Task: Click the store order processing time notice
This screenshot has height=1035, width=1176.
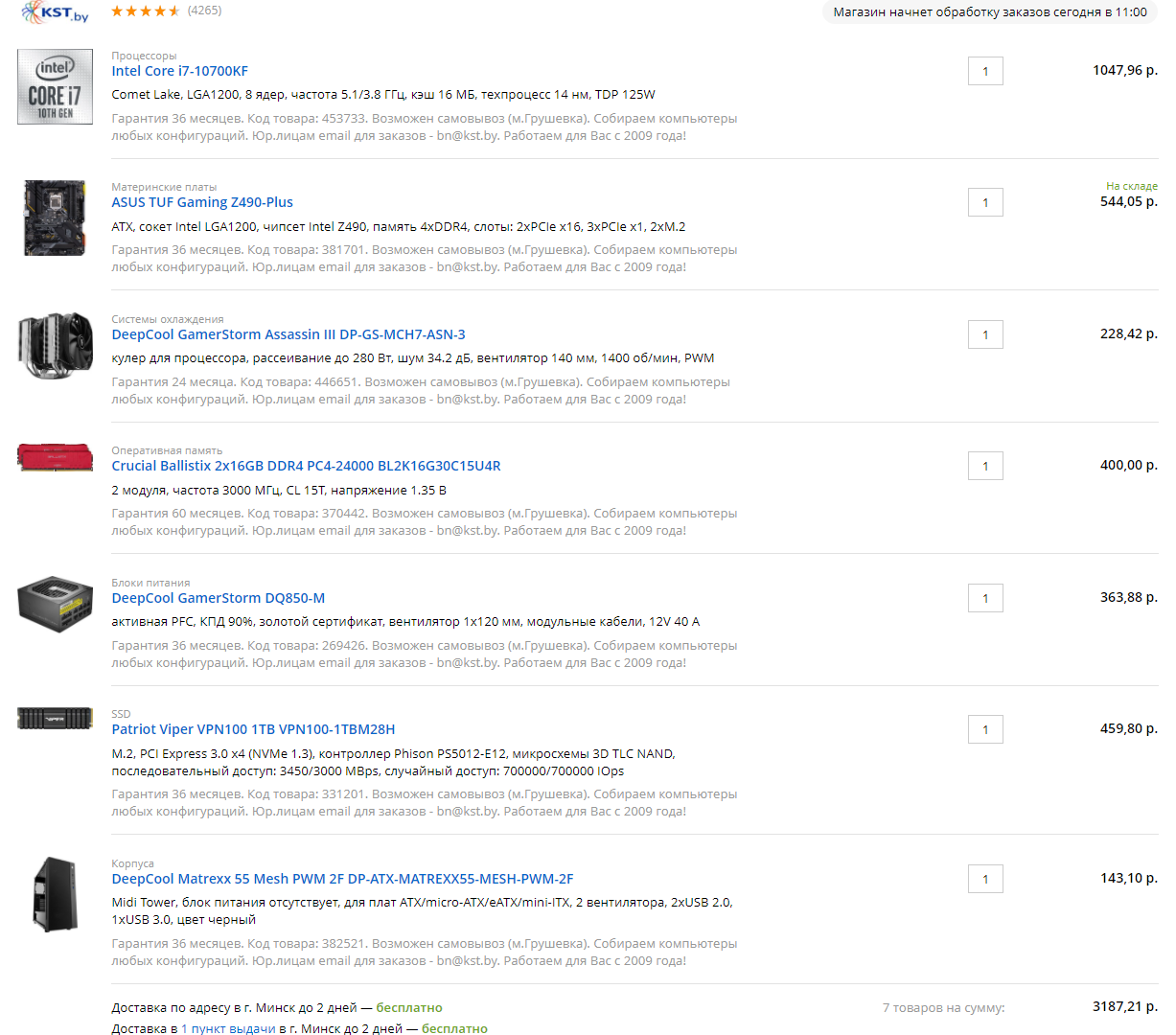Action: pos(990,12)
